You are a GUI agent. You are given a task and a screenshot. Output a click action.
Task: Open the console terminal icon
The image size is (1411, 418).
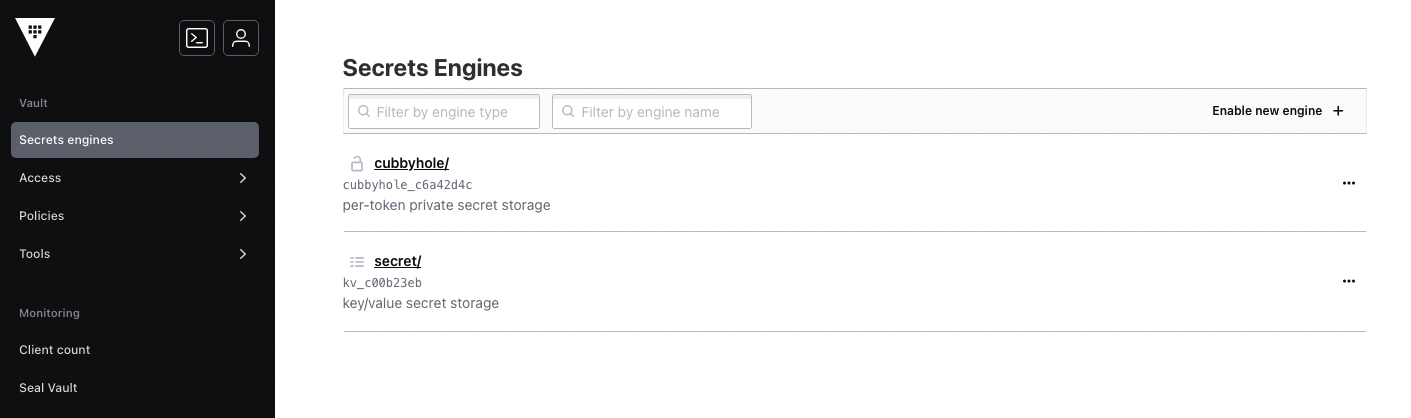[x=197, y=38]
